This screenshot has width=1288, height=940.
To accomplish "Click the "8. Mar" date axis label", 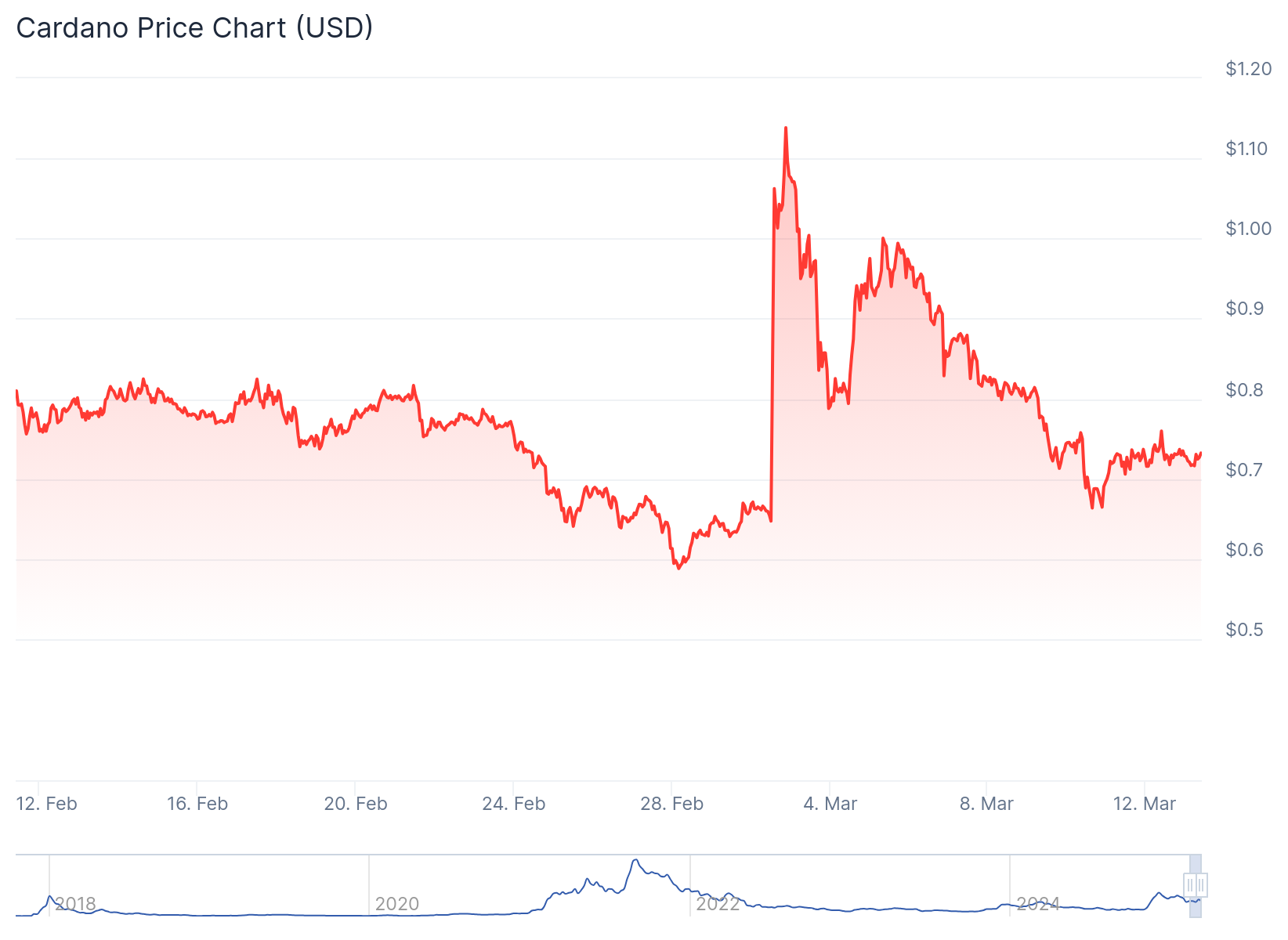I will tap(987, 804).
